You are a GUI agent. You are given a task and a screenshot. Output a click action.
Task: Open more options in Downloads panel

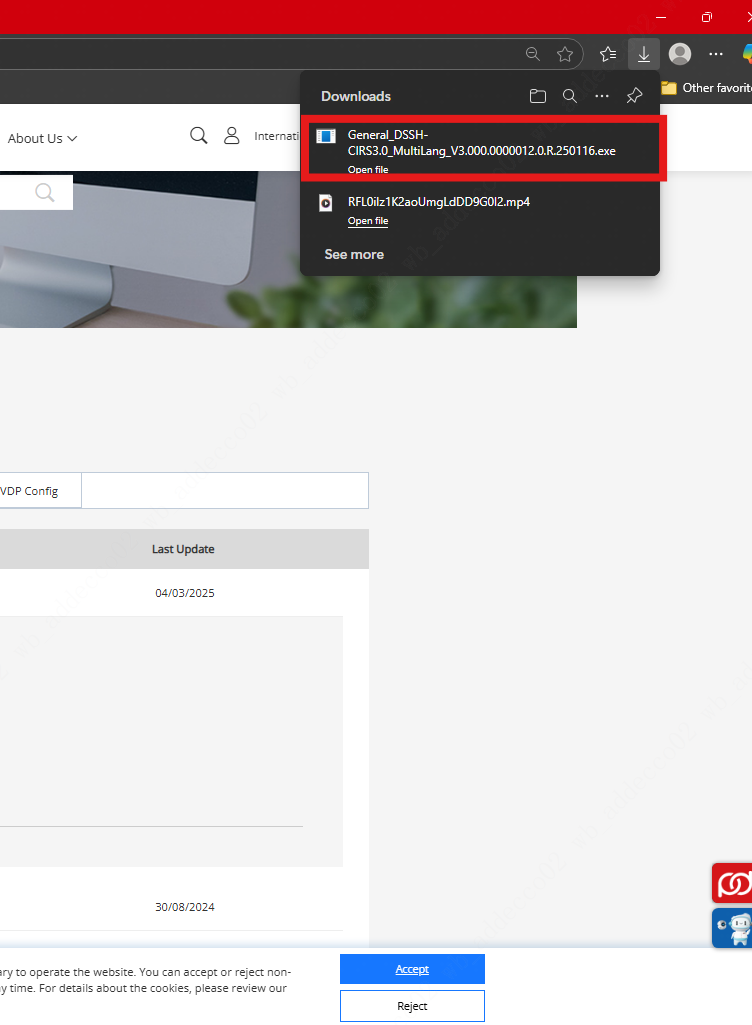click(x=602, y=96)
